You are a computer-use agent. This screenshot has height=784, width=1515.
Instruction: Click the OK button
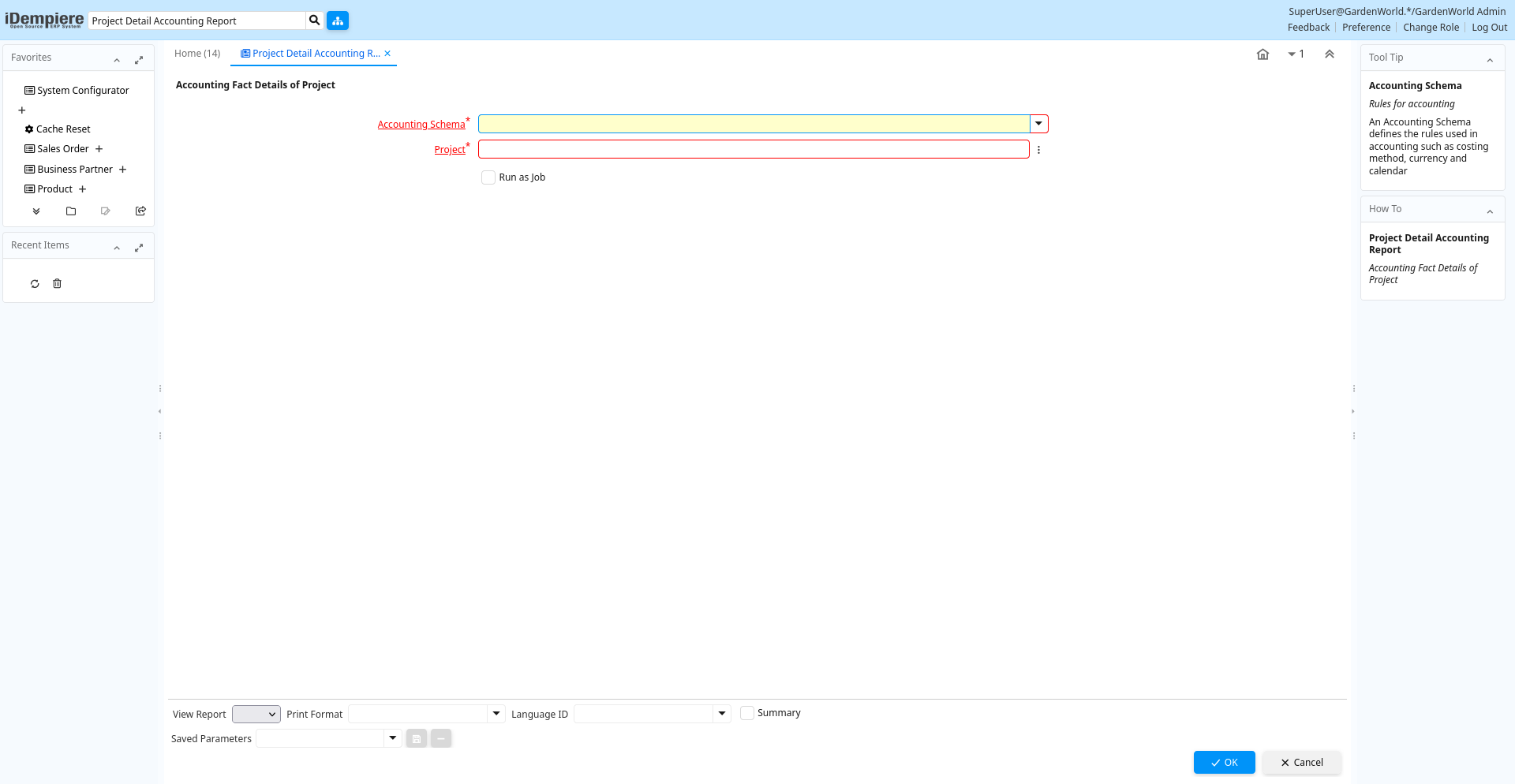(x=1224, y=763)
